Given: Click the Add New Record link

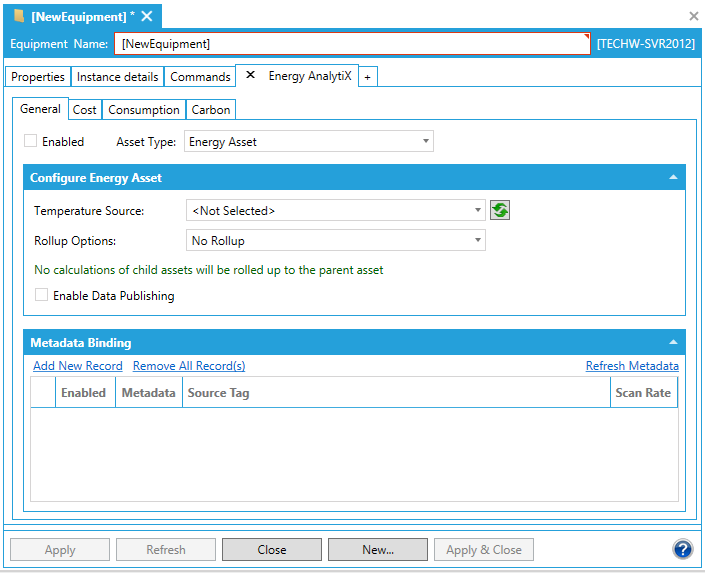Looking at the screenshot, I should (x=78, y=366).
